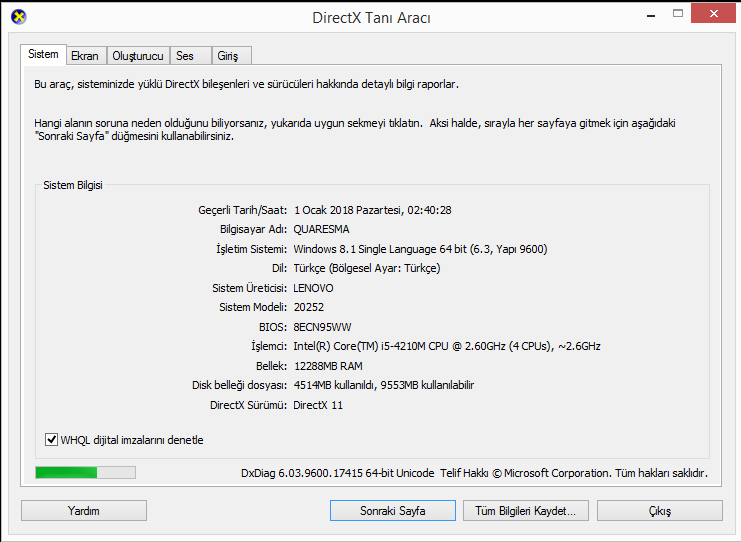Click the Geçerli Tarih/Saat label
741x542 pixels.
click(242, 210)
